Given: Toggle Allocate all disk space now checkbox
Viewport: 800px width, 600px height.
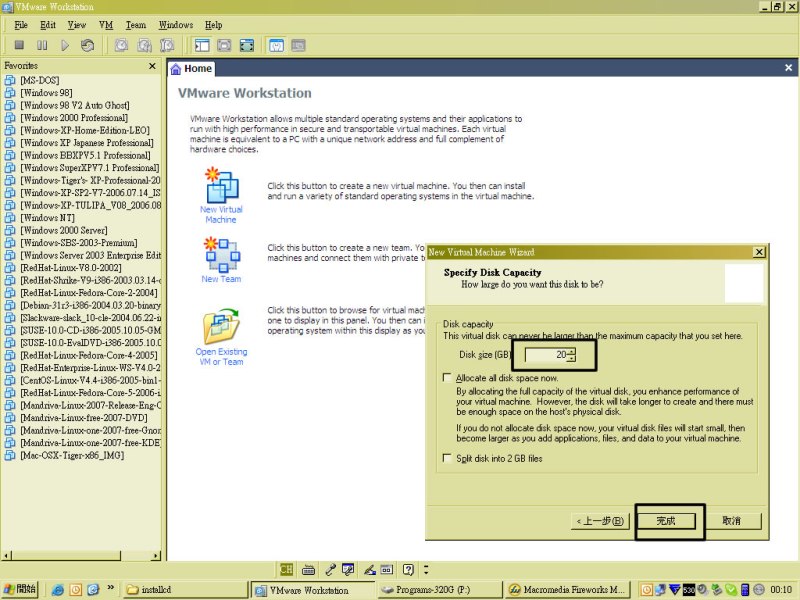Looking at the screenshot, I should 447,378.
